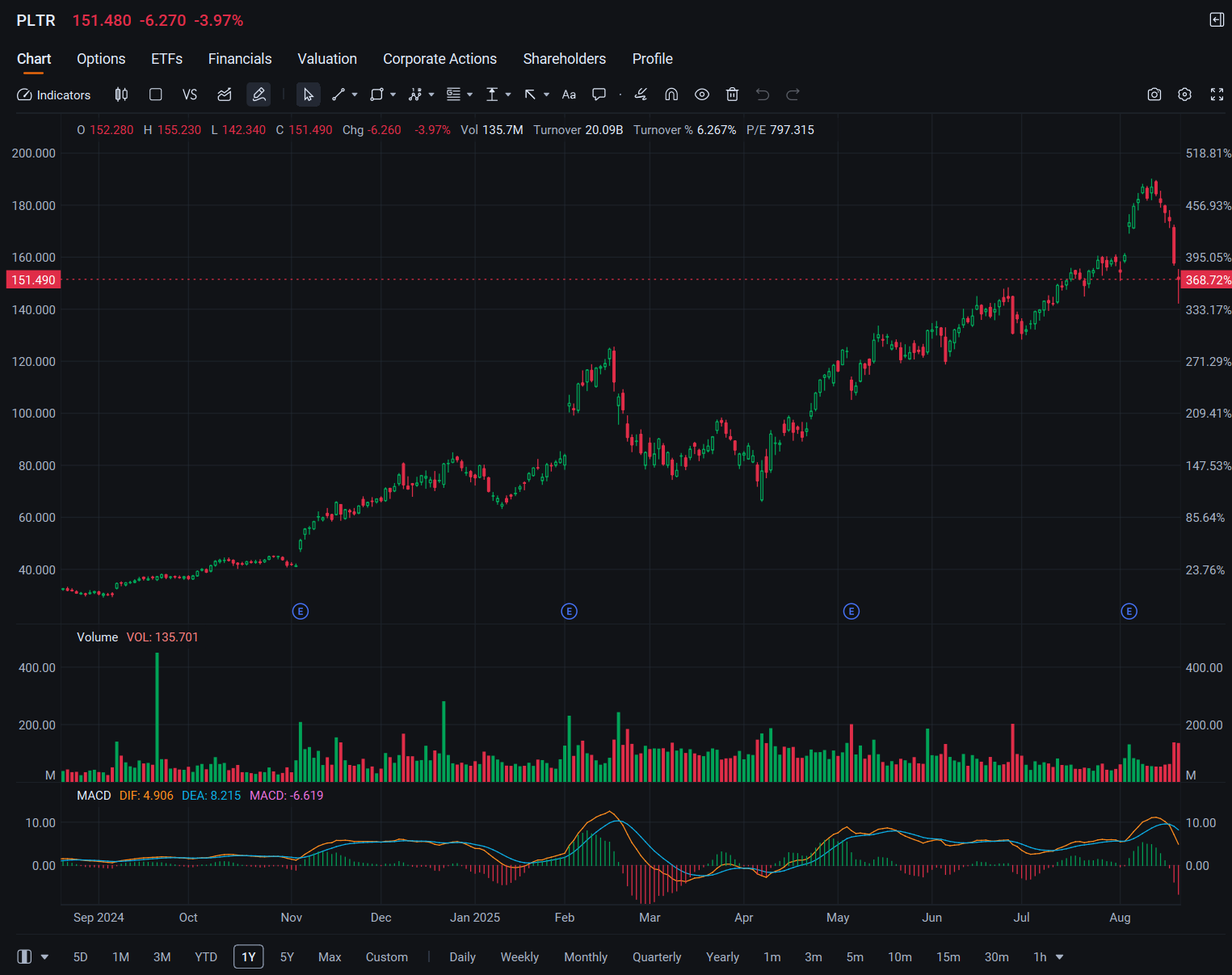Select the 1Y range
Viewport: 1232px width, 975px height.
click(x=249, y=957)
